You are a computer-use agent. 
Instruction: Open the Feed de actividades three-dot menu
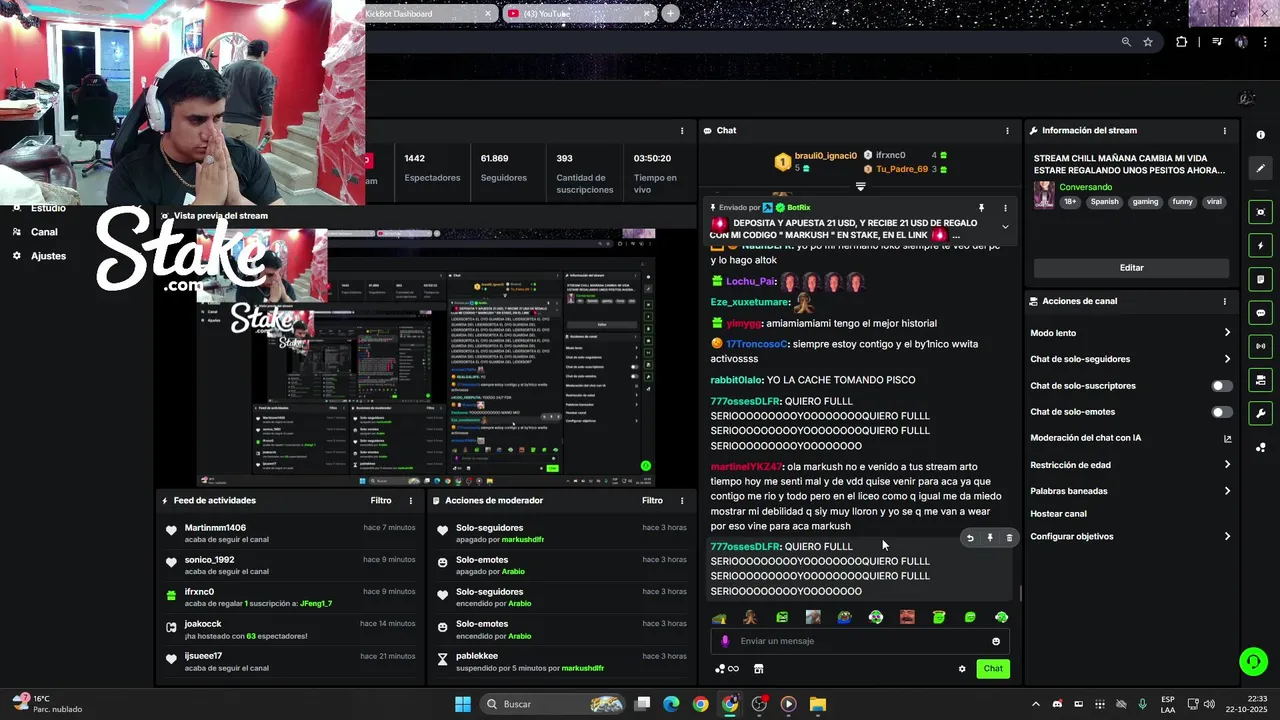click(x=410, y=501)
